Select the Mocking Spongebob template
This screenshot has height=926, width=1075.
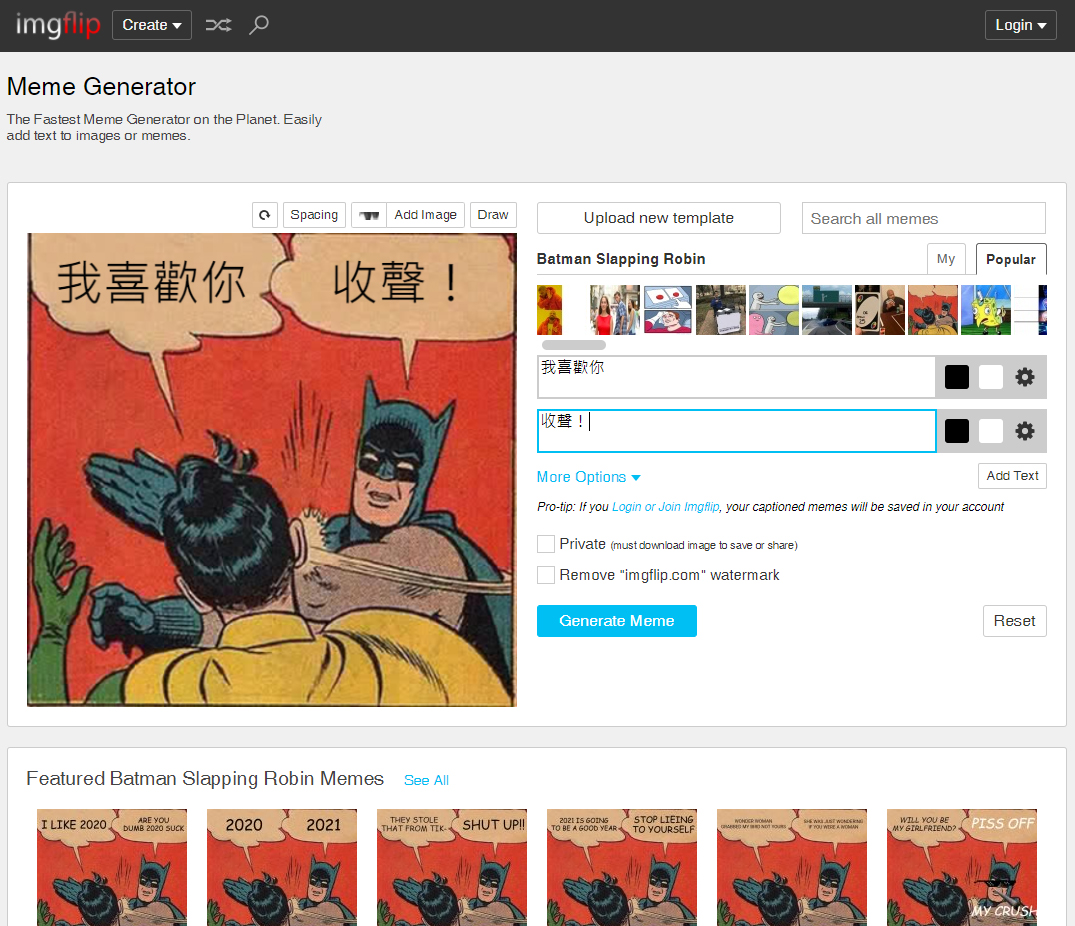pos(986,310)
